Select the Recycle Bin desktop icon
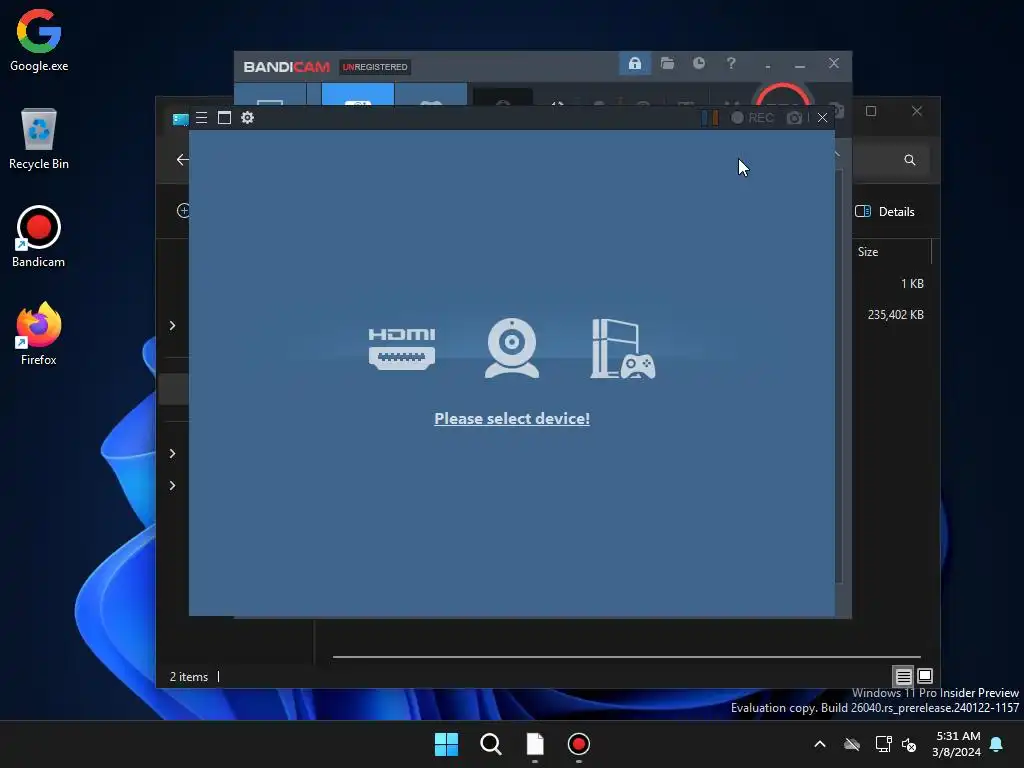Image resolution: width=1024 pixels, height=768 pixels. [39, 138]
